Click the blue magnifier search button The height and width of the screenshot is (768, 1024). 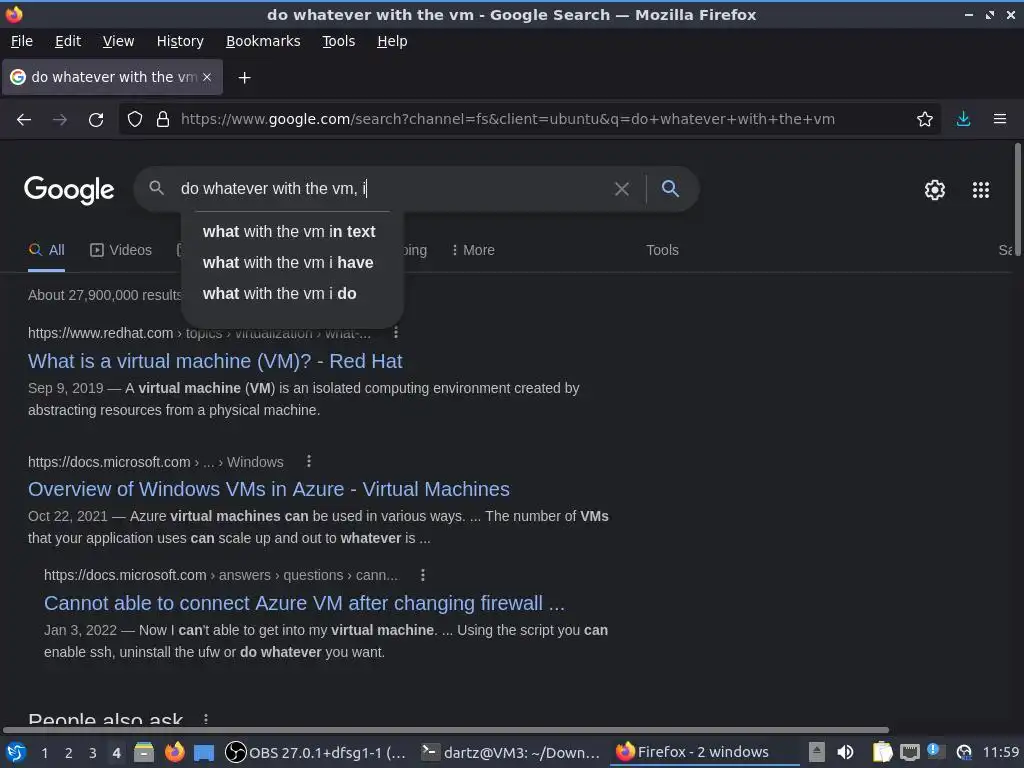pos(670,189)
